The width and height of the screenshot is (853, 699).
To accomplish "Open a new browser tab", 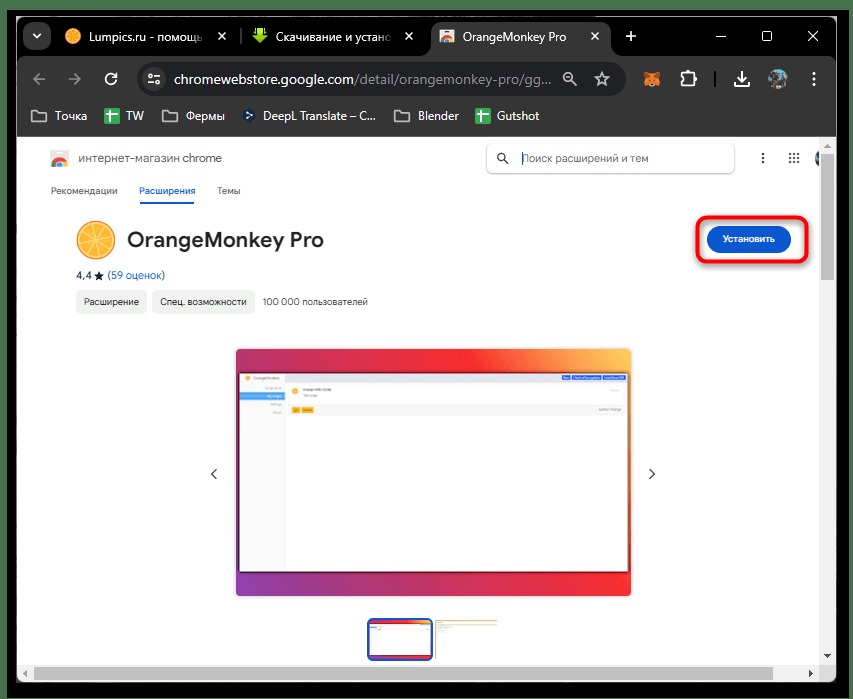I will pos(631,36).
